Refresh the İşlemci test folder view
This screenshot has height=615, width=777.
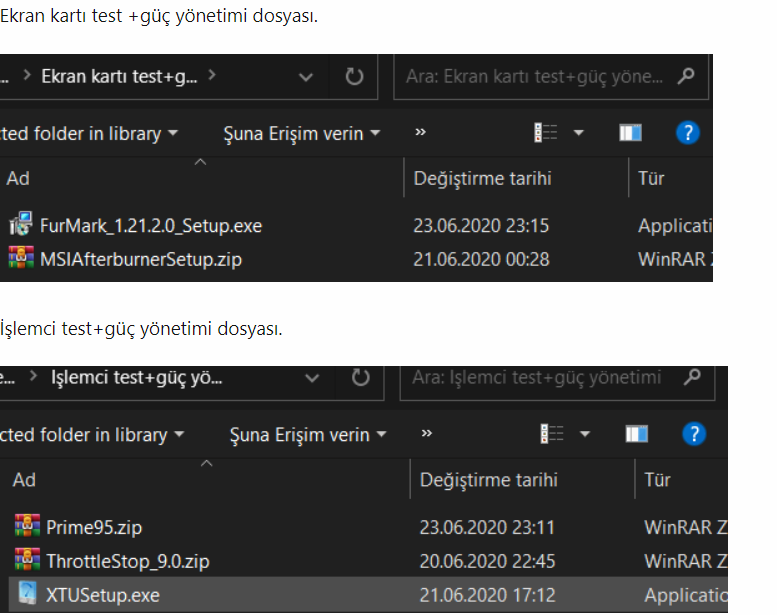click(361, 378)
